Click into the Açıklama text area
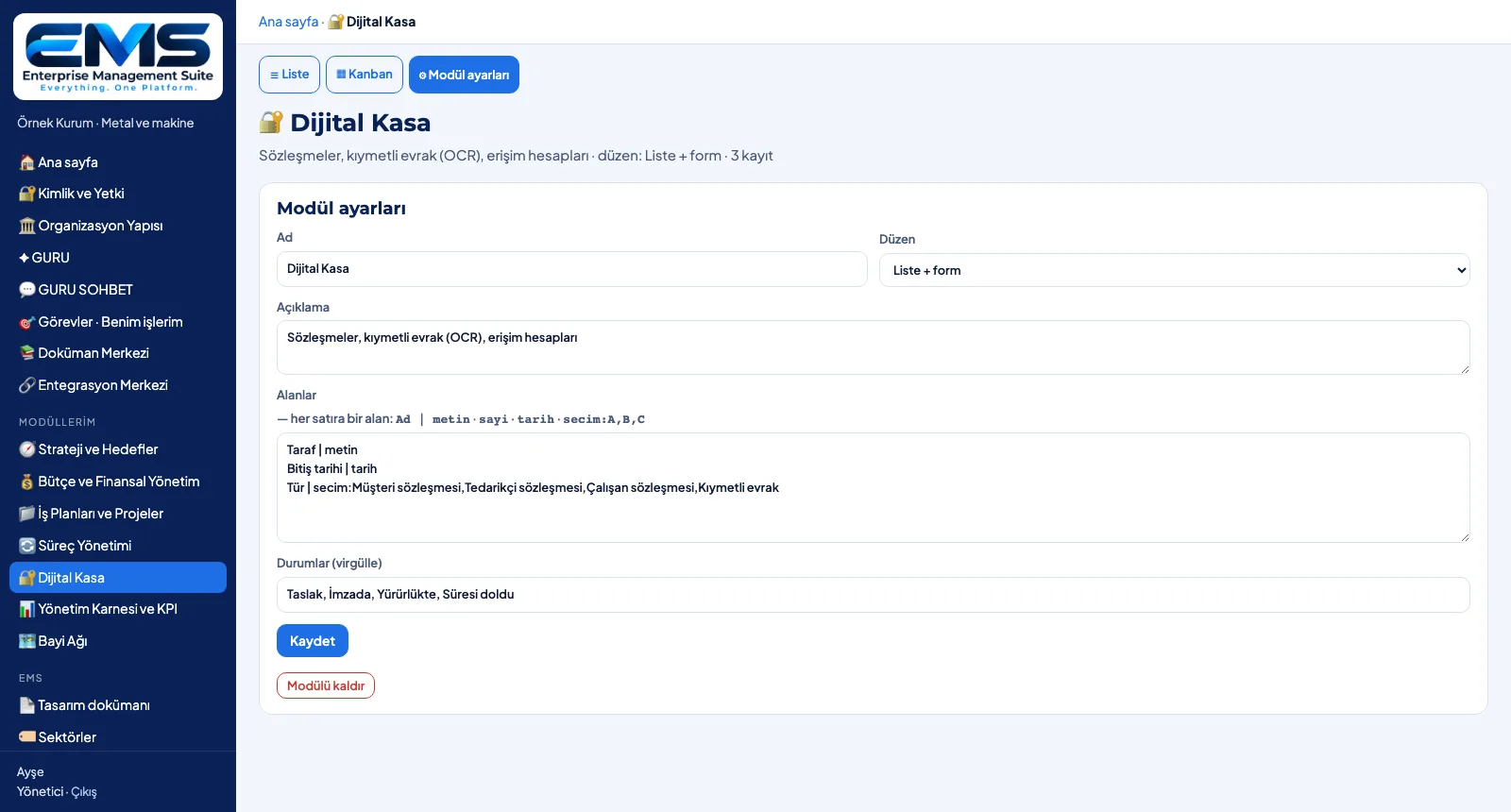 click(873, 347)
